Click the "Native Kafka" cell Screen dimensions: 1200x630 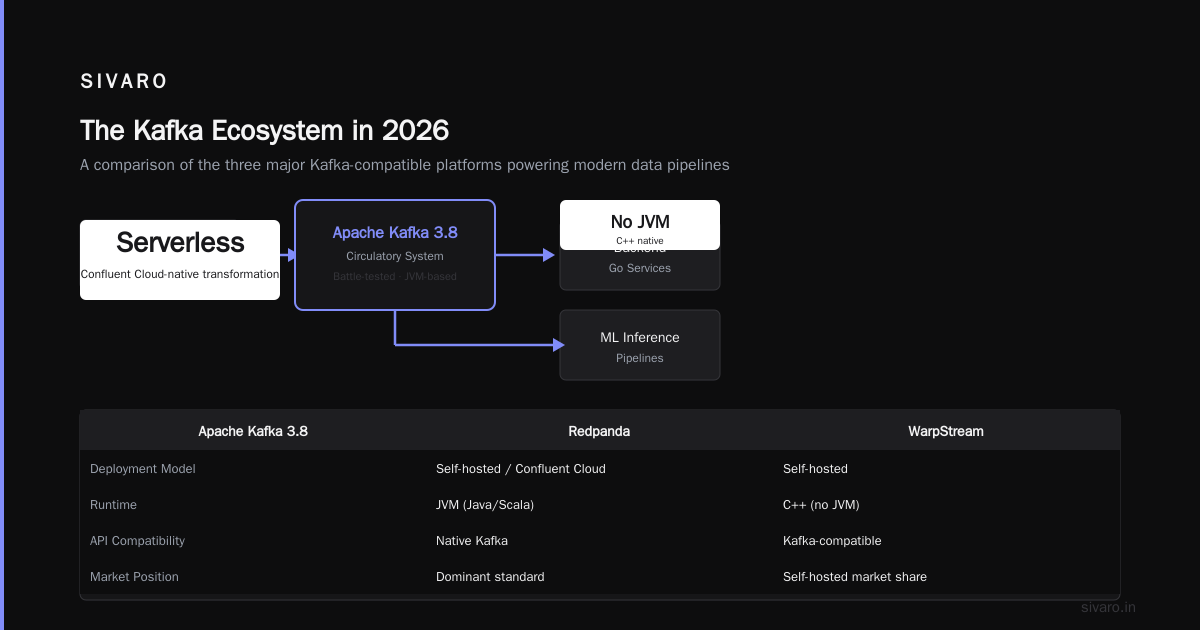click(472, 541)
